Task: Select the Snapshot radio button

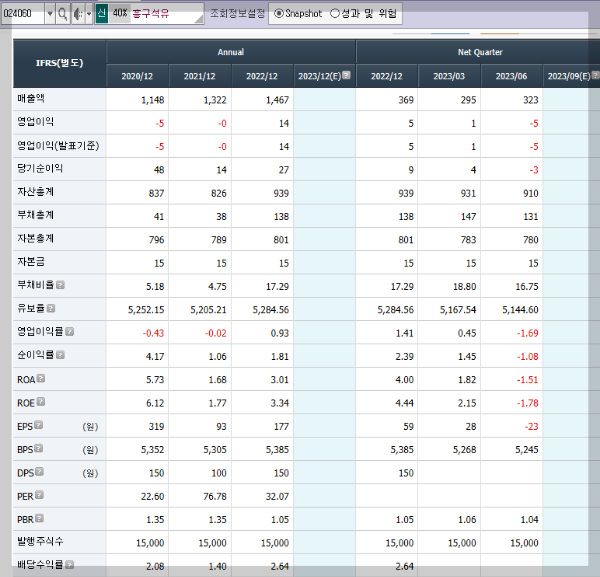Action: [x=279, y=13]
